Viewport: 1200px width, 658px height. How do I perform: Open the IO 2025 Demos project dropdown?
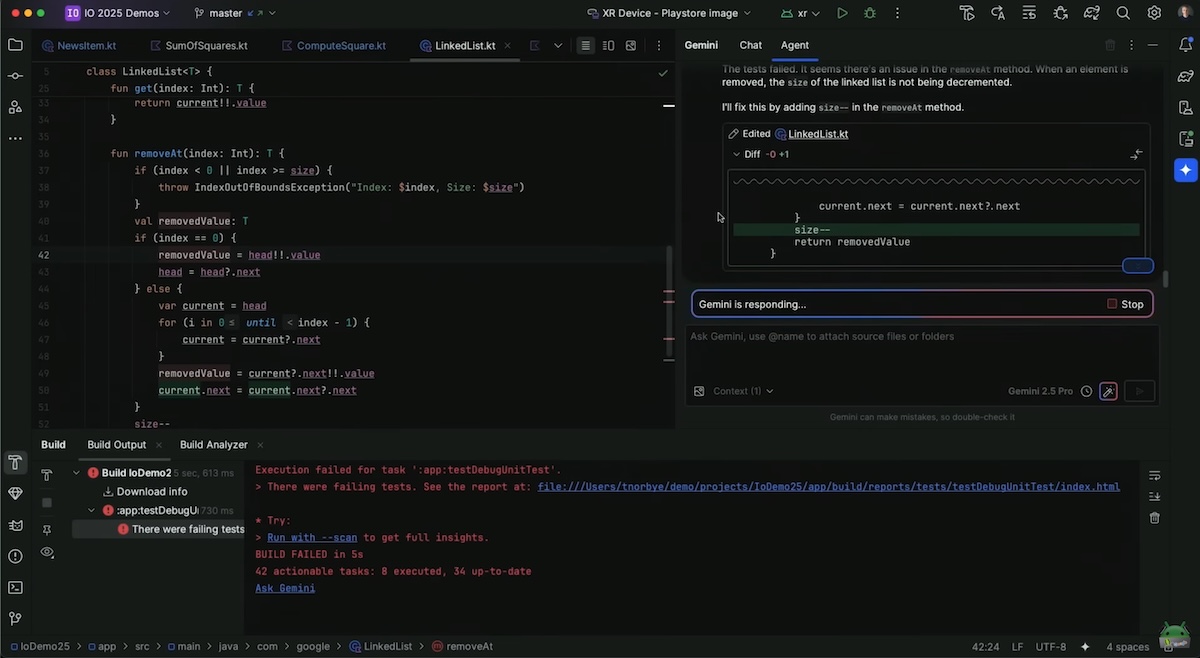[x=117, y=13]
